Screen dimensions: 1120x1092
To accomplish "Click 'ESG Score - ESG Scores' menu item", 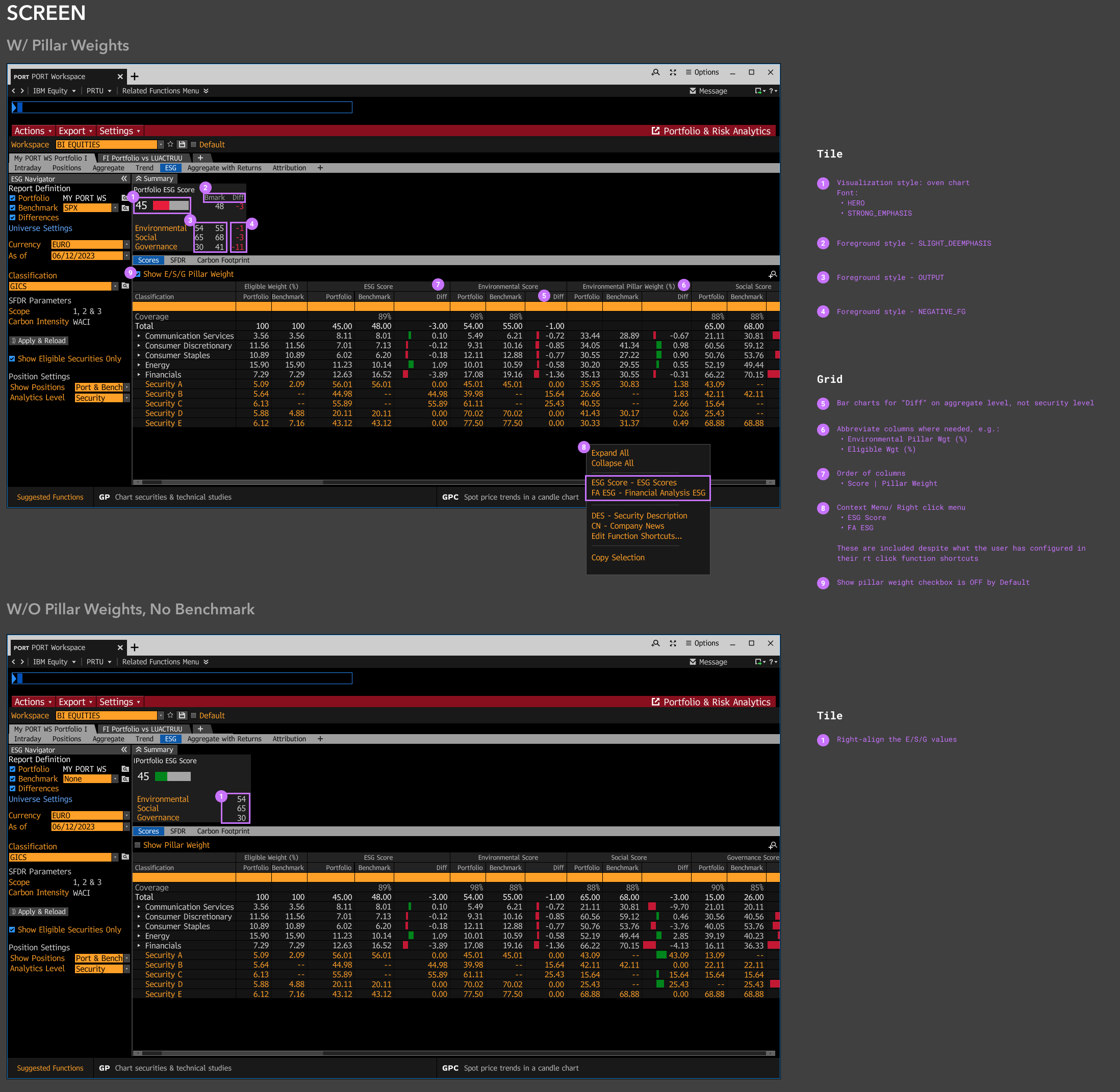I will click(633, 483).
